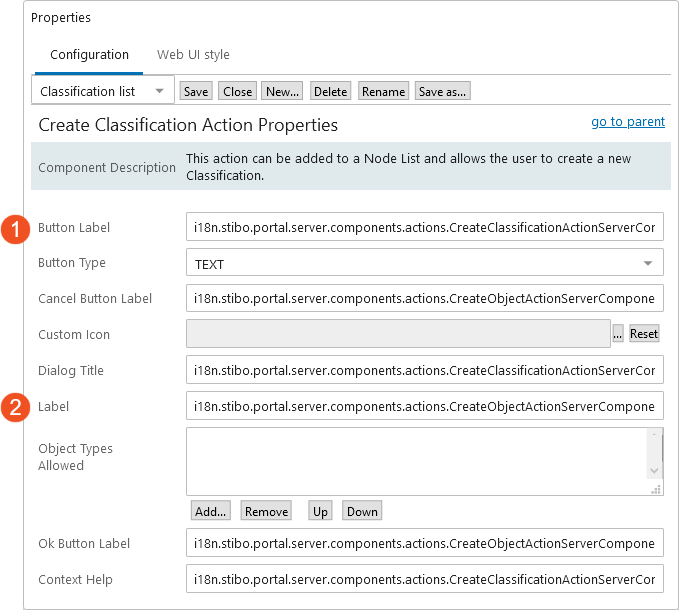The height and width of the screenshot is (610, 679).
Task: Click the Save as... button
Action: pyautogui.click(x=443, y=91)
